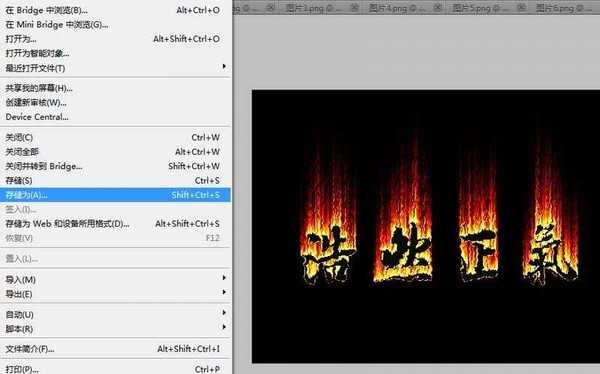Choose 存储为(A)... Save As menu item
This screenshot has width=600, height=374.
pyautogui.click(x=115, y=195)
